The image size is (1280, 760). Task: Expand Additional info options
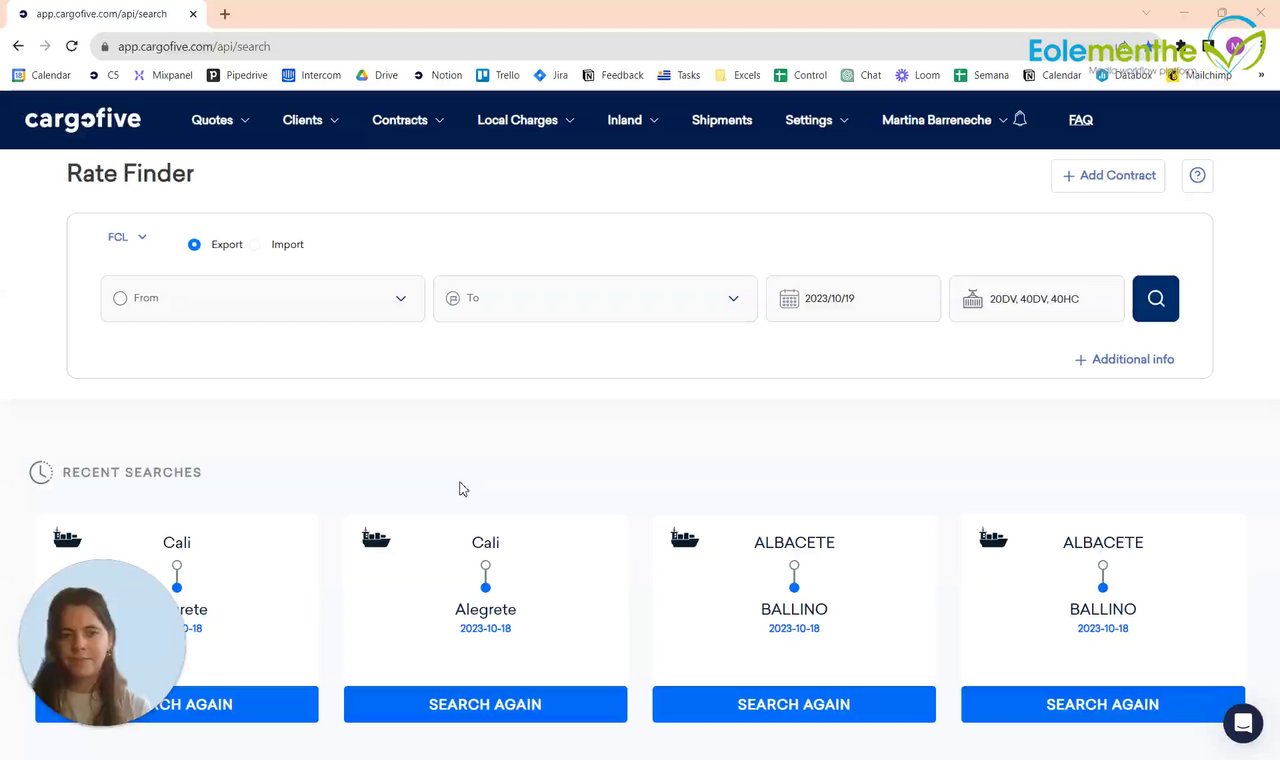coord(1124,359)
